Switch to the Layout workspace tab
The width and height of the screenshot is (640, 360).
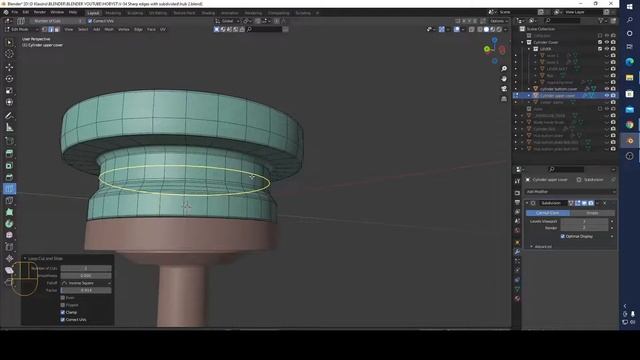click(93, 13)
